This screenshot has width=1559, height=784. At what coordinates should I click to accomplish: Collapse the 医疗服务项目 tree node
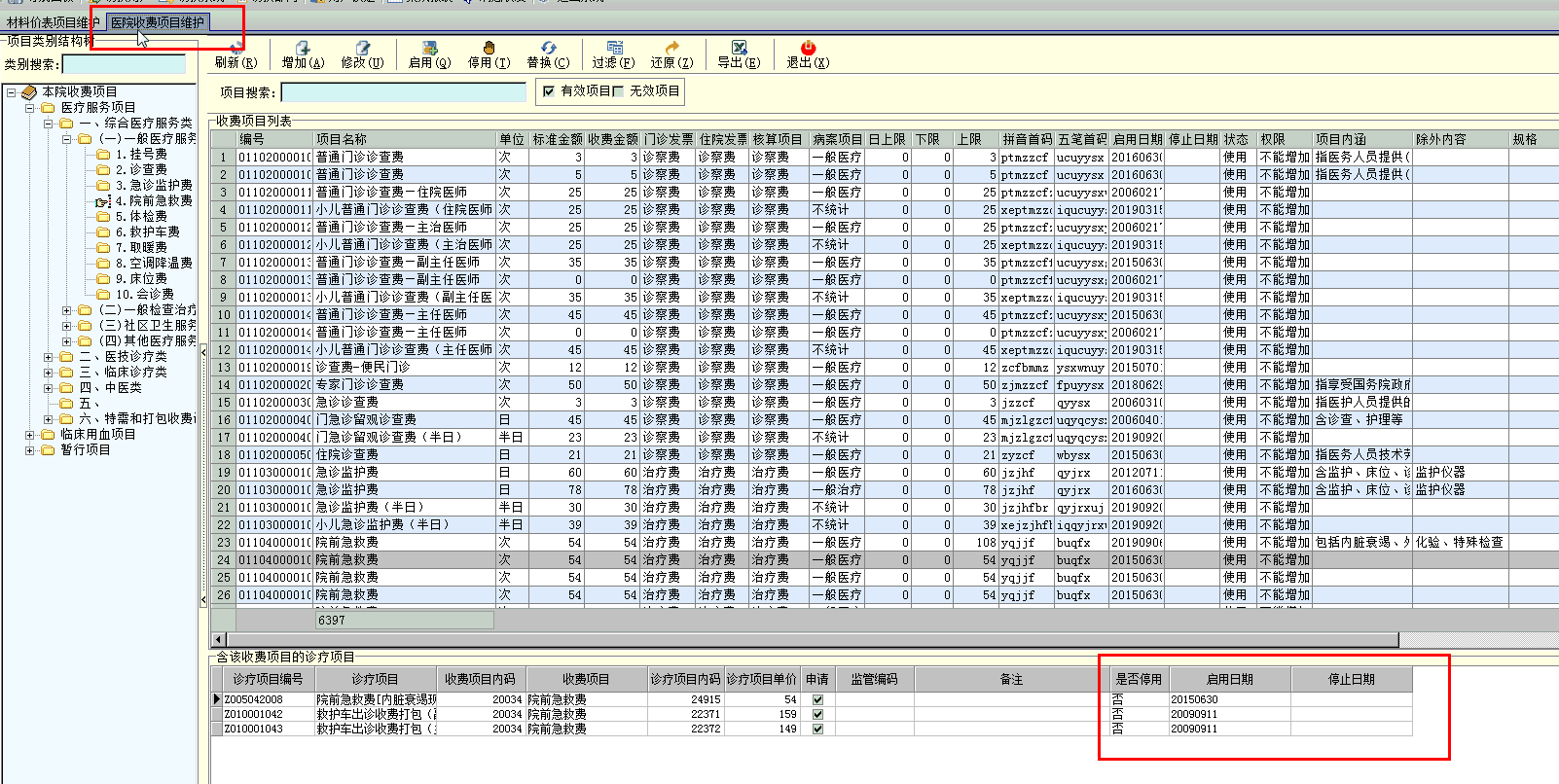point(29,108)
